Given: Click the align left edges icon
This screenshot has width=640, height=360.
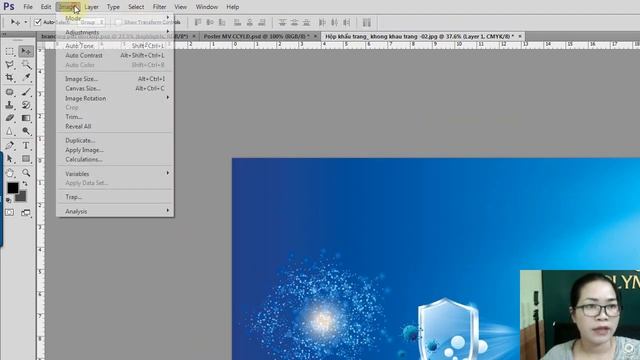Looking at the screenshot, I should coord(238,22).
